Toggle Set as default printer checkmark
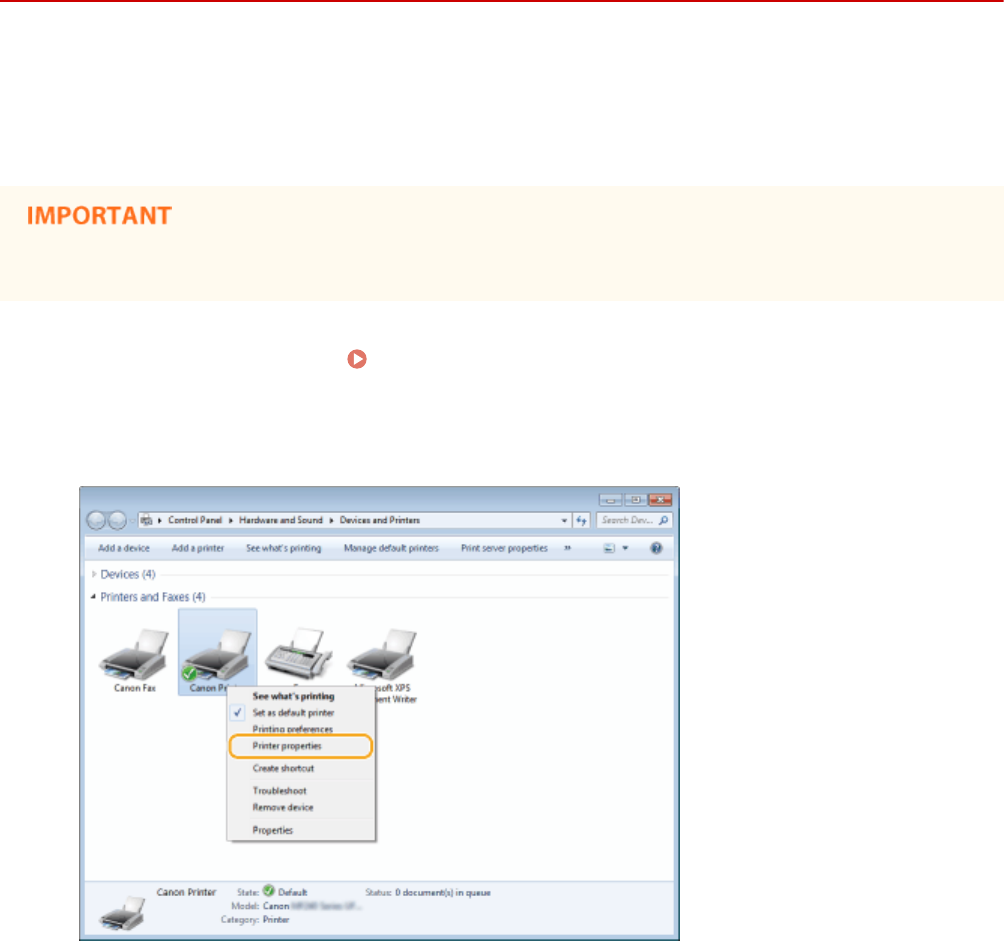The width and height of the screenshot is (1004, 941). click(238, 712)
